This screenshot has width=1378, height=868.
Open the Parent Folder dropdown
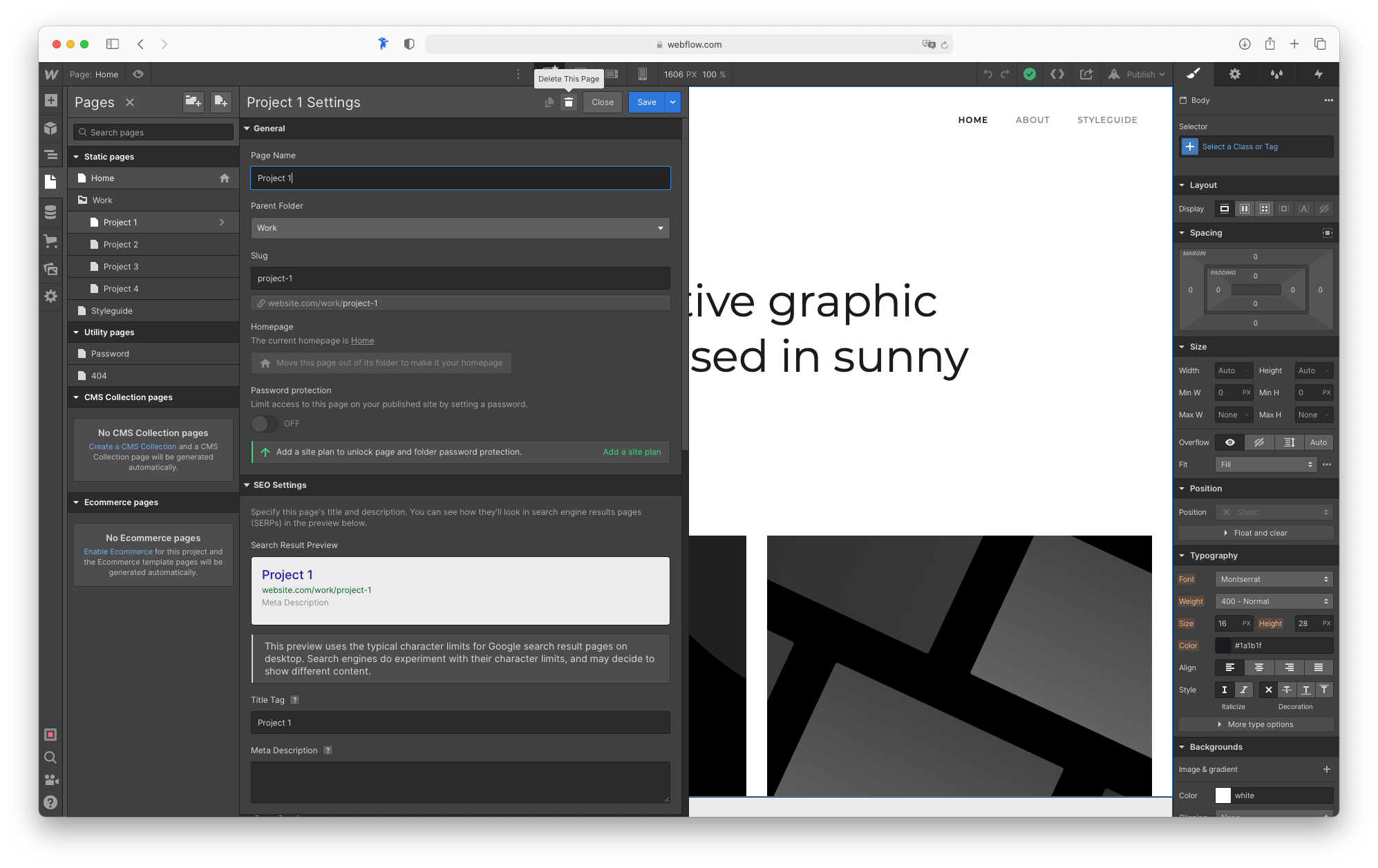pyautogui.click(x=460, y=228)
